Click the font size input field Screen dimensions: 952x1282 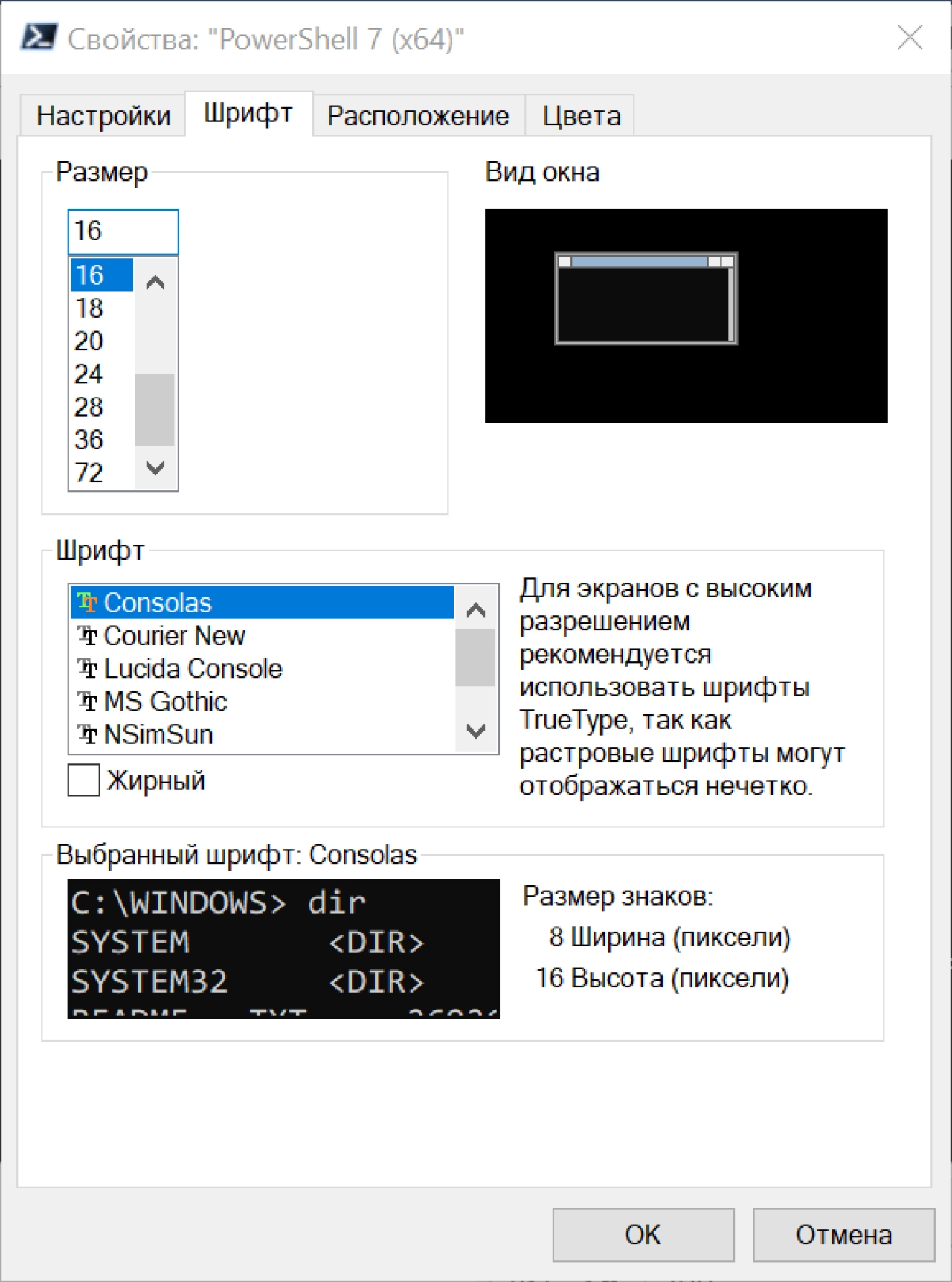click(x=123, y=231)
